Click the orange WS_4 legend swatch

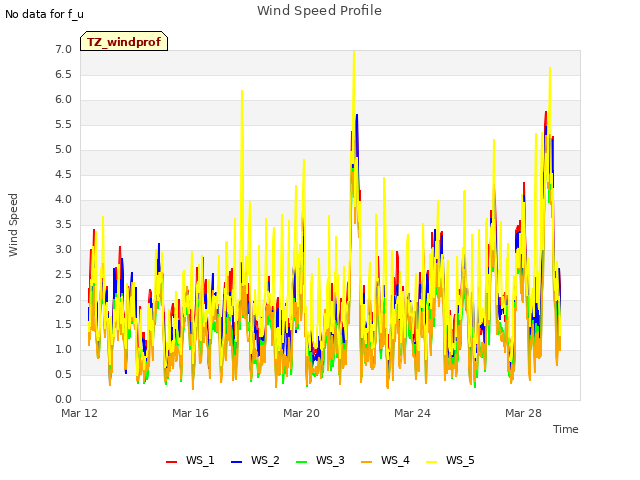(367, 462)
